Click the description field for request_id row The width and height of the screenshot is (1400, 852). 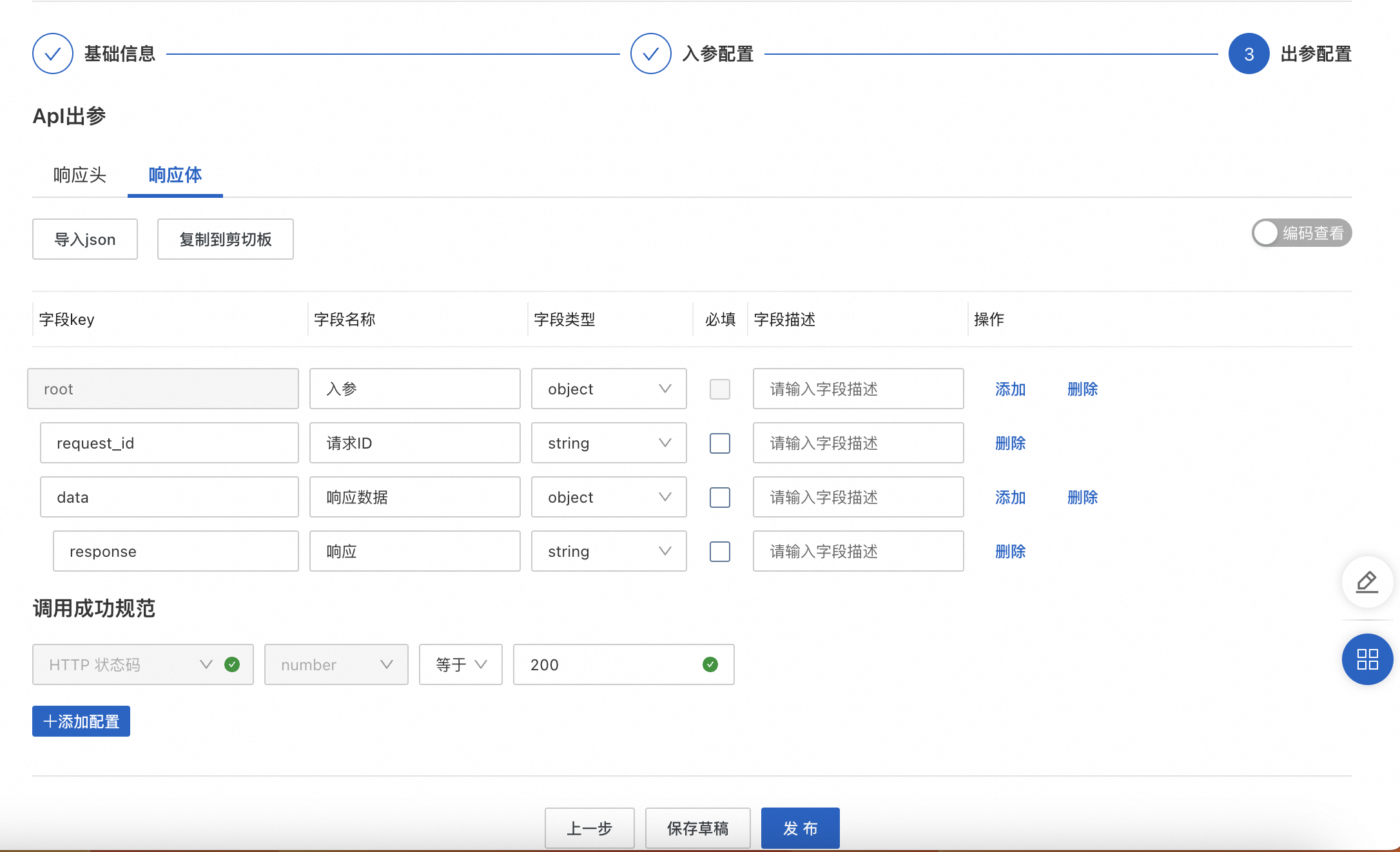pos(858,443)
